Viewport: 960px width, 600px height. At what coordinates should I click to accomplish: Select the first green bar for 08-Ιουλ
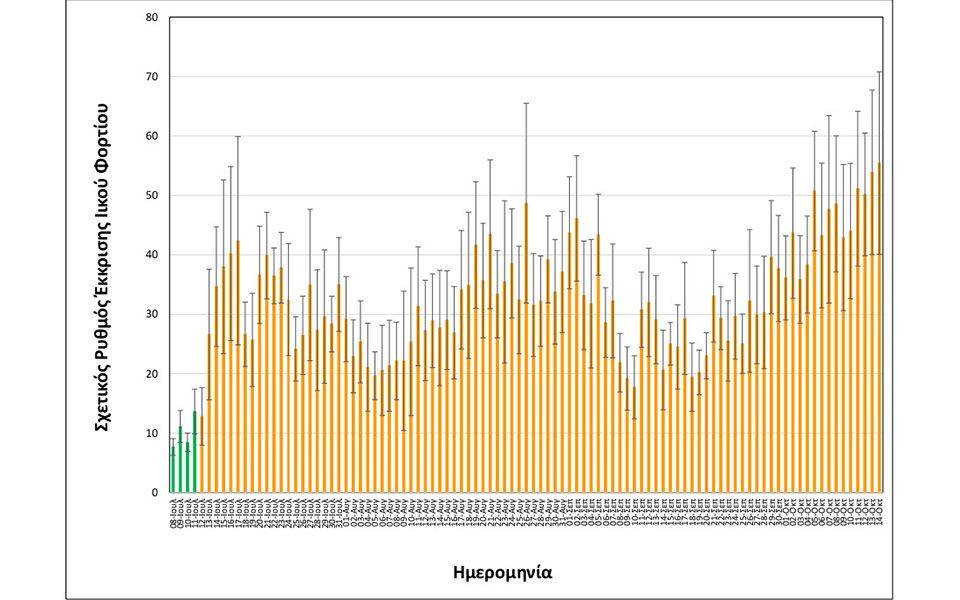[x=173, y=470]
